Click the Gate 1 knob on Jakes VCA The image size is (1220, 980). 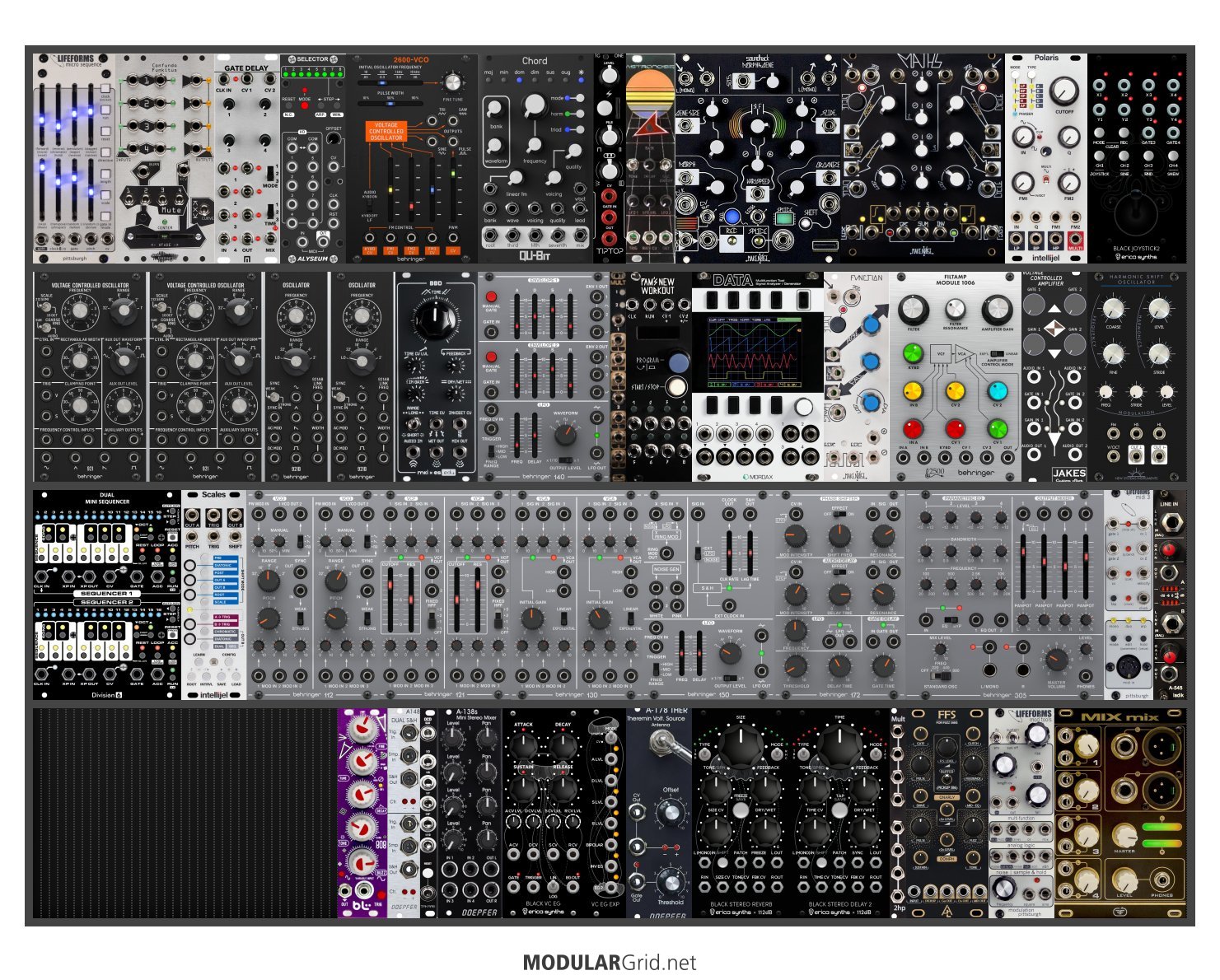[x=1034, y=305]
